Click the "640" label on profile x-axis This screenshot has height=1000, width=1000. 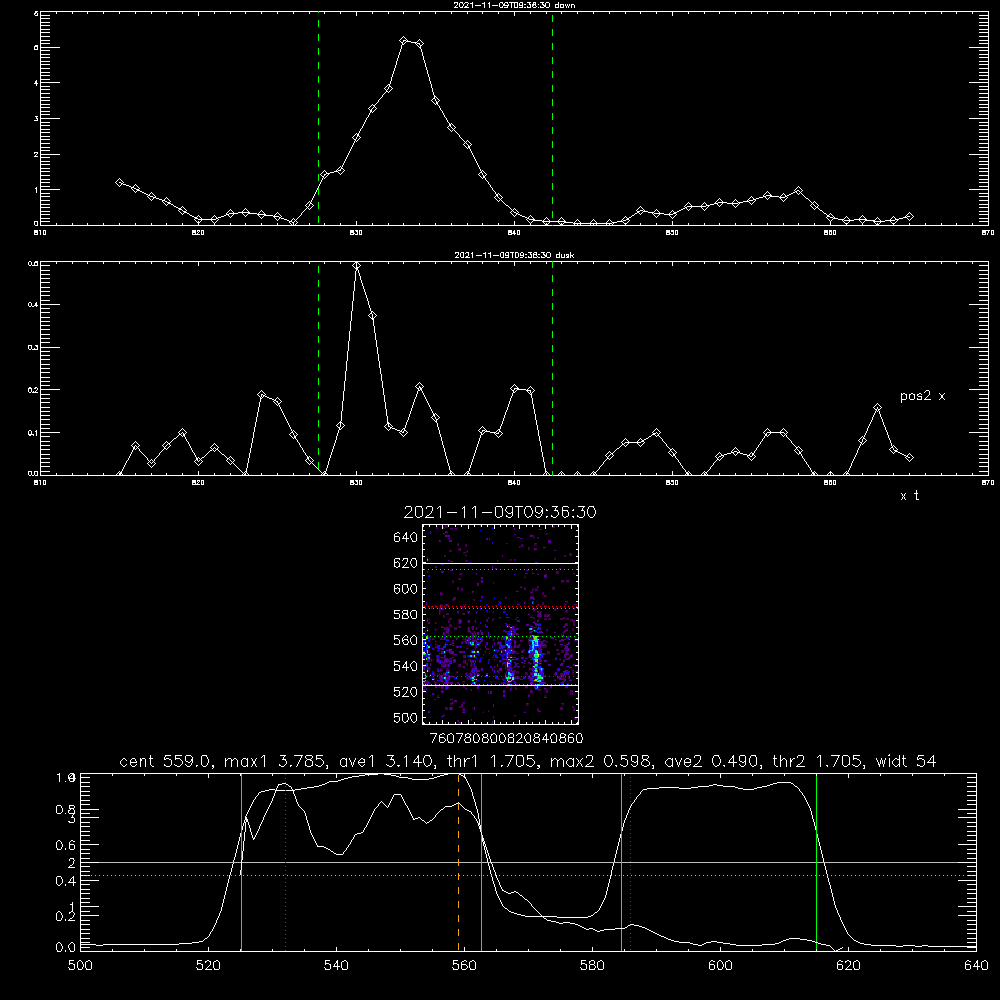tap(976, 966)
